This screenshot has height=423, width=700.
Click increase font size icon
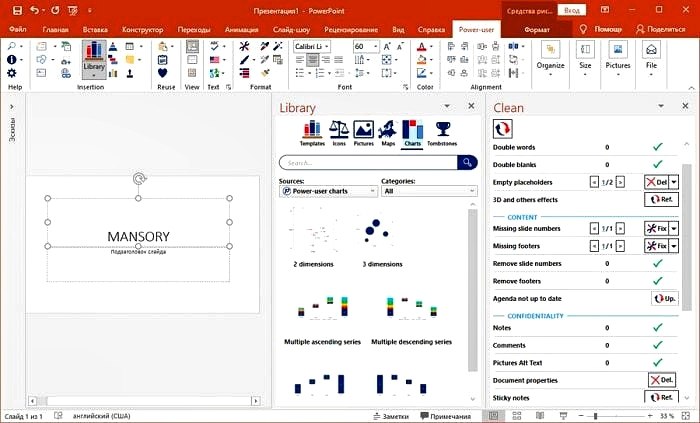(x=387, y=46)
